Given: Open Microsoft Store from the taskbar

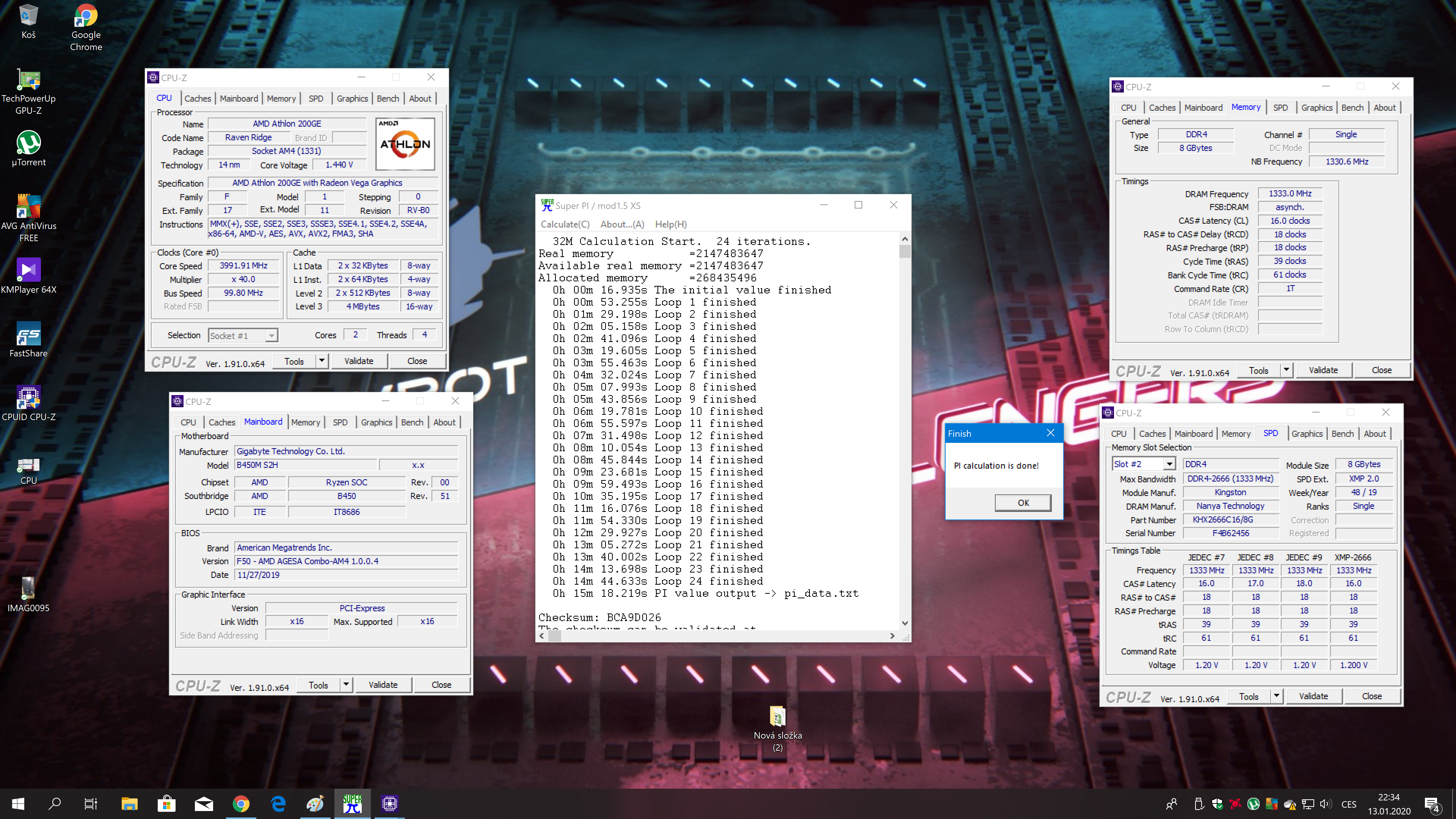Looking at the screenshot, I should pyautogui.click(x=166, y=804).
